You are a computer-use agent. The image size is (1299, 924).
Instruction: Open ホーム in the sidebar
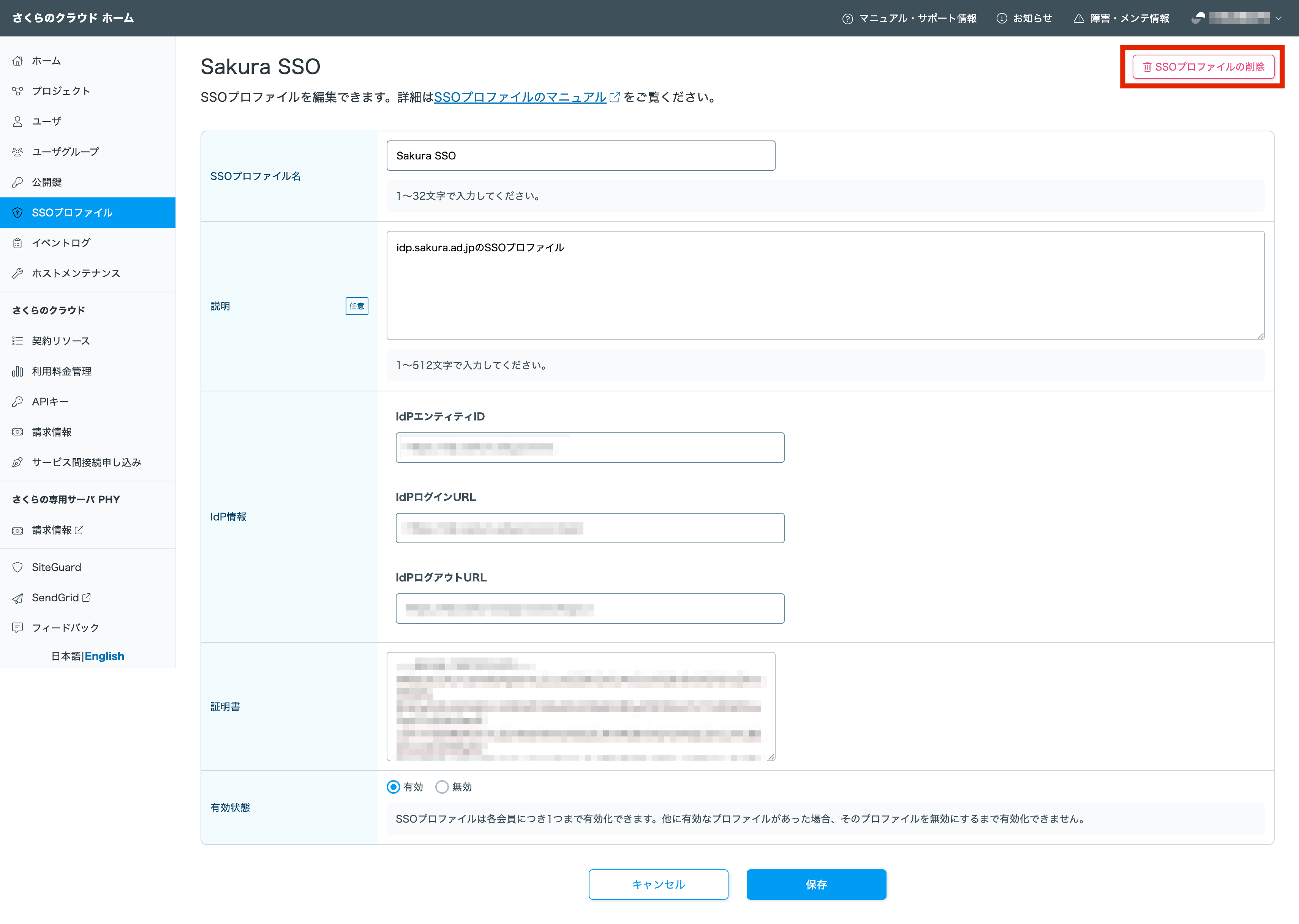point(88,61)
